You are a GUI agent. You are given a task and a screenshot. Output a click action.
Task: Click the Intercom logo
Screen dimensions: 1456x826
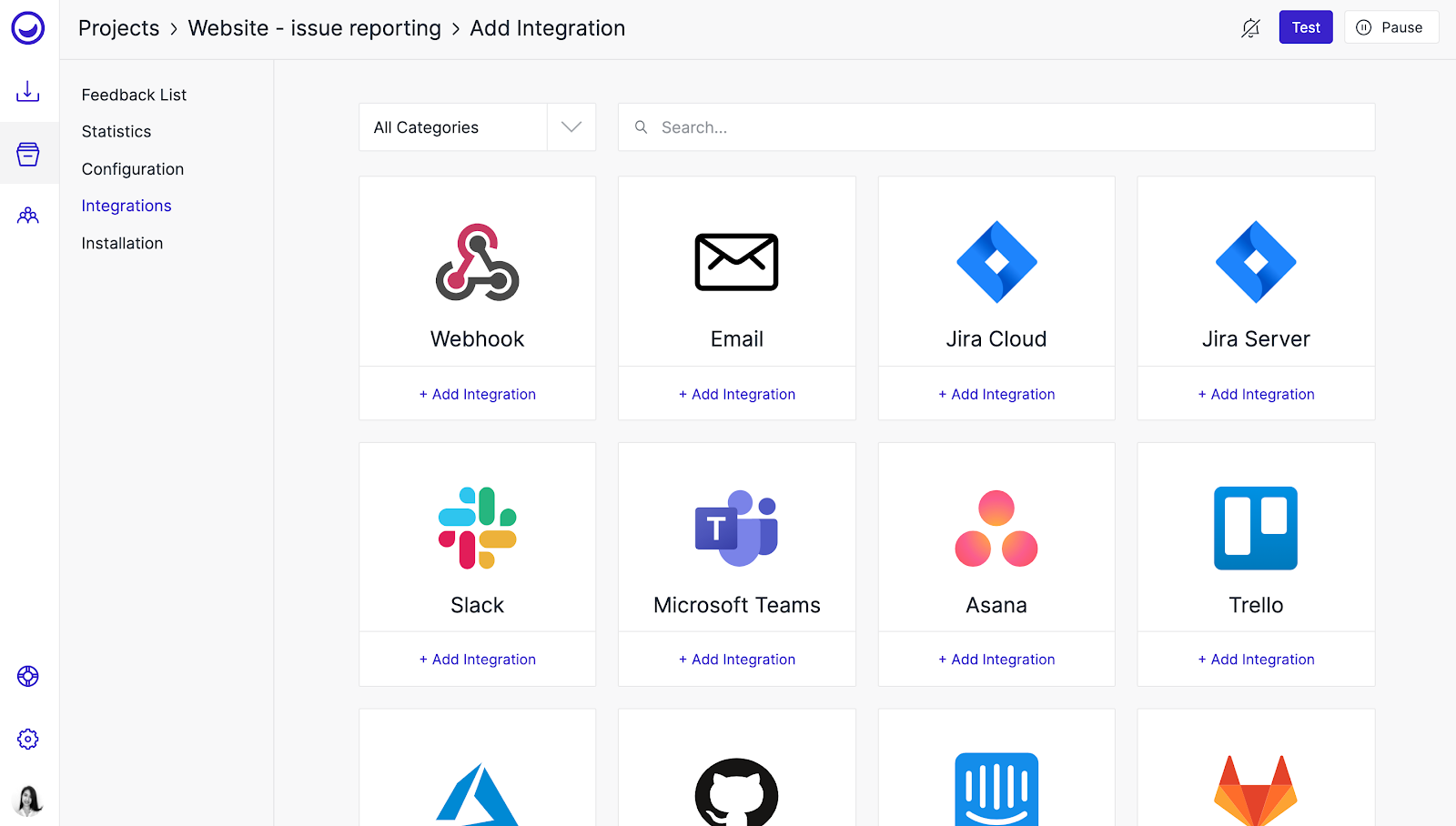pos(996,790)
